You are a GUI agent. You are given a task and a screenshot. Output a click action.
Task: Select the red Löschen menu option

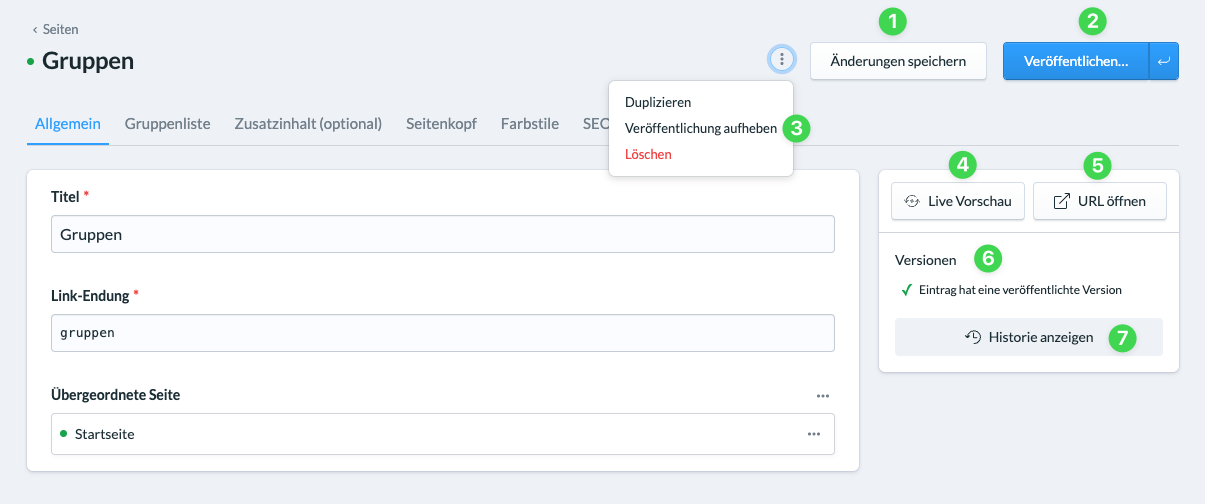pos(648,154)
